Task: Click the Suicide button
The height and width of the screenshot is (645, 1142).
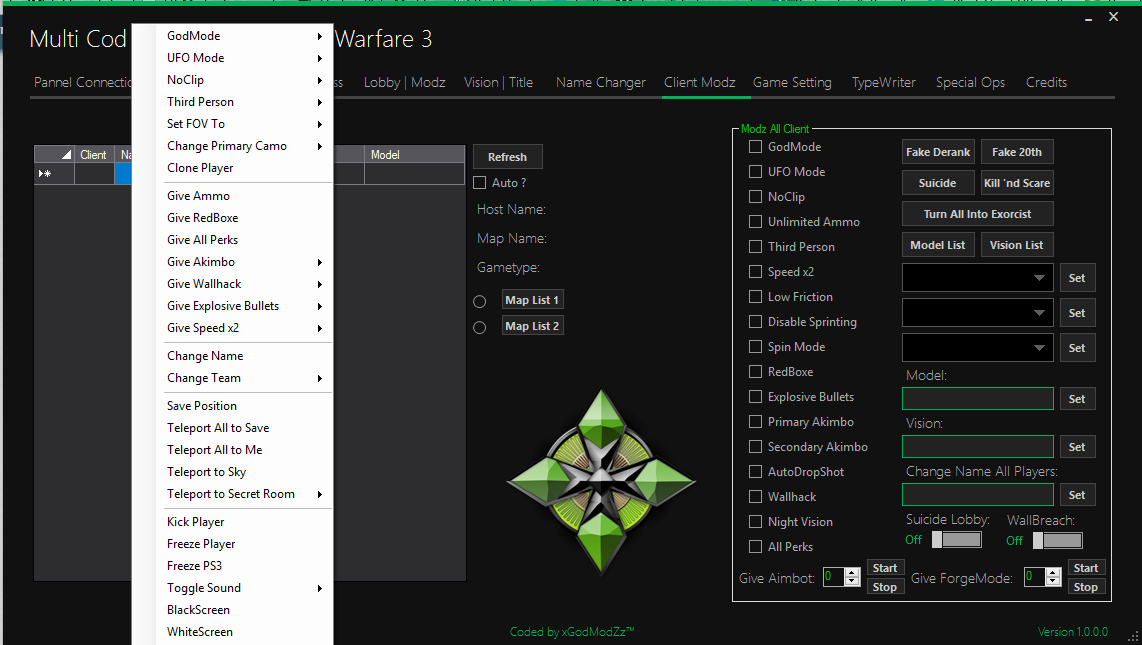Action: 938,183
